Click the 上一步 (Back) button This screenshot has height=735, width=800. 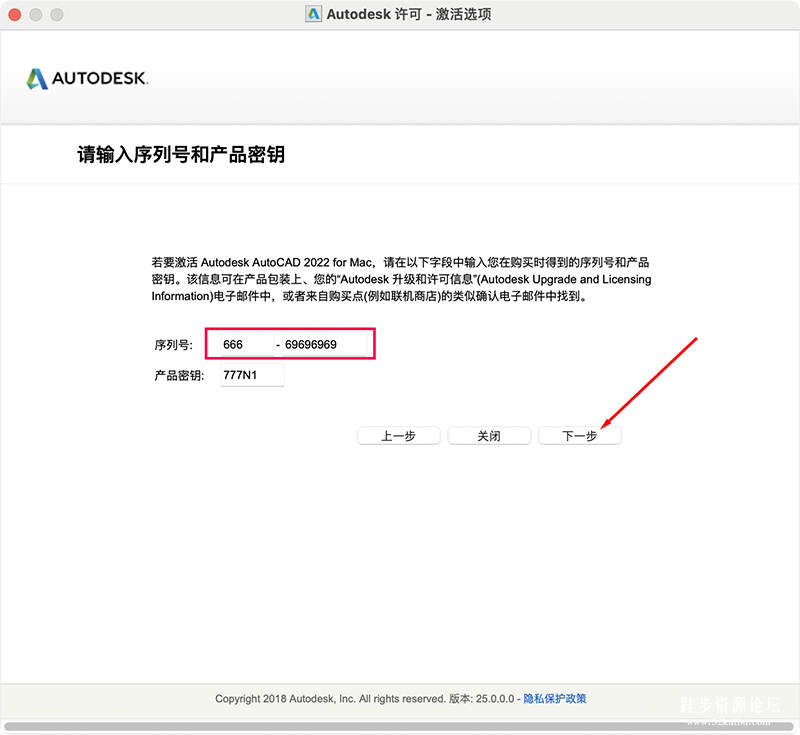pos(398,436)
